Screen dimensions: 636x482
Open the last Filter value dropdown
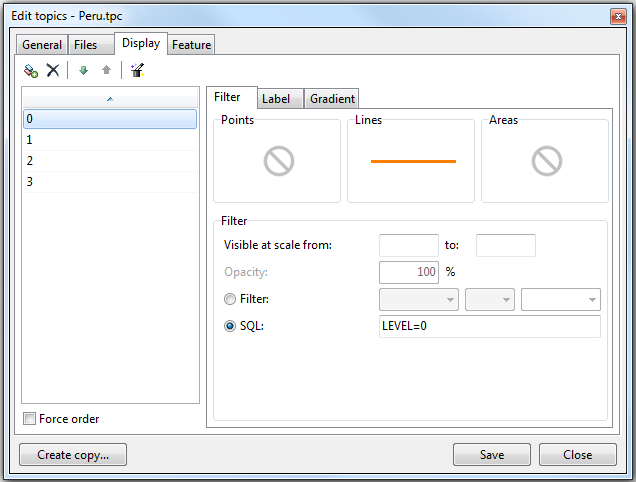pos(560,300)
